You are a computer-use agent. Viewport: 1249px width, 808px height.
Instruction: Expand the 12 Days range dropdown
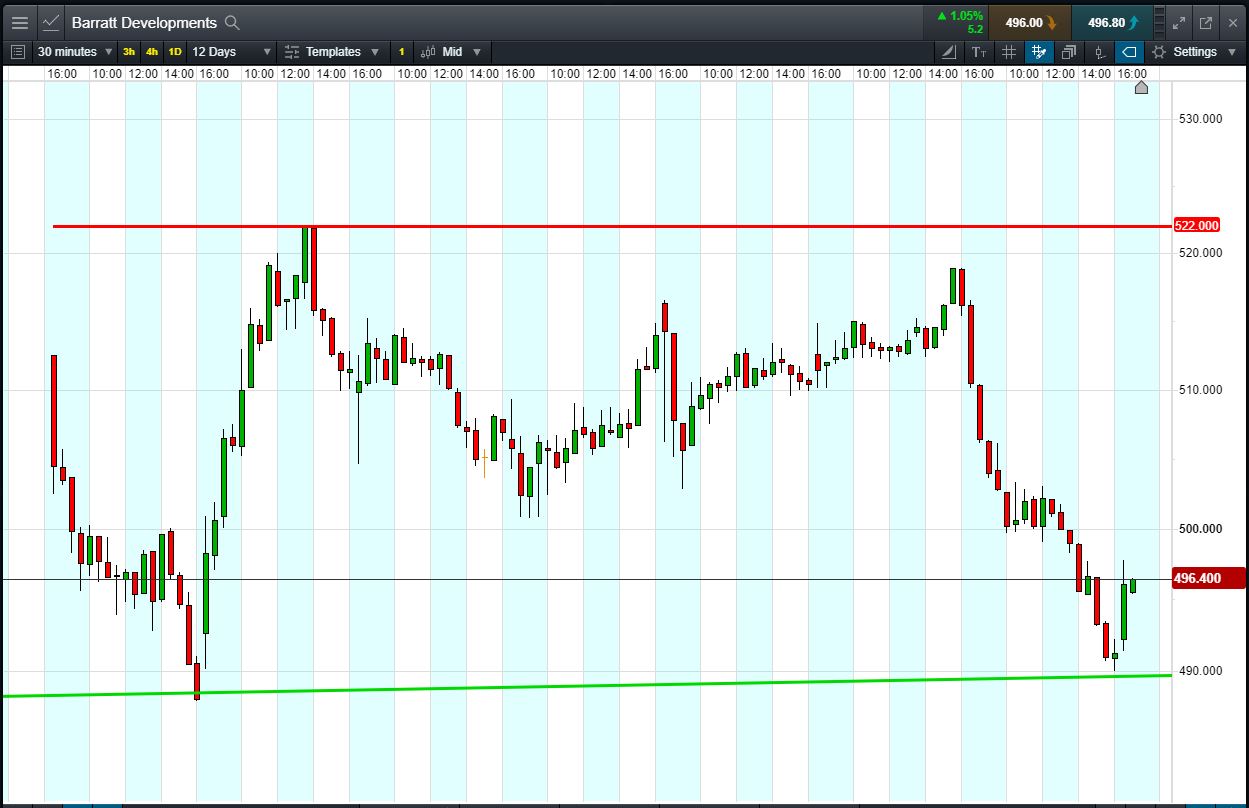232,52
